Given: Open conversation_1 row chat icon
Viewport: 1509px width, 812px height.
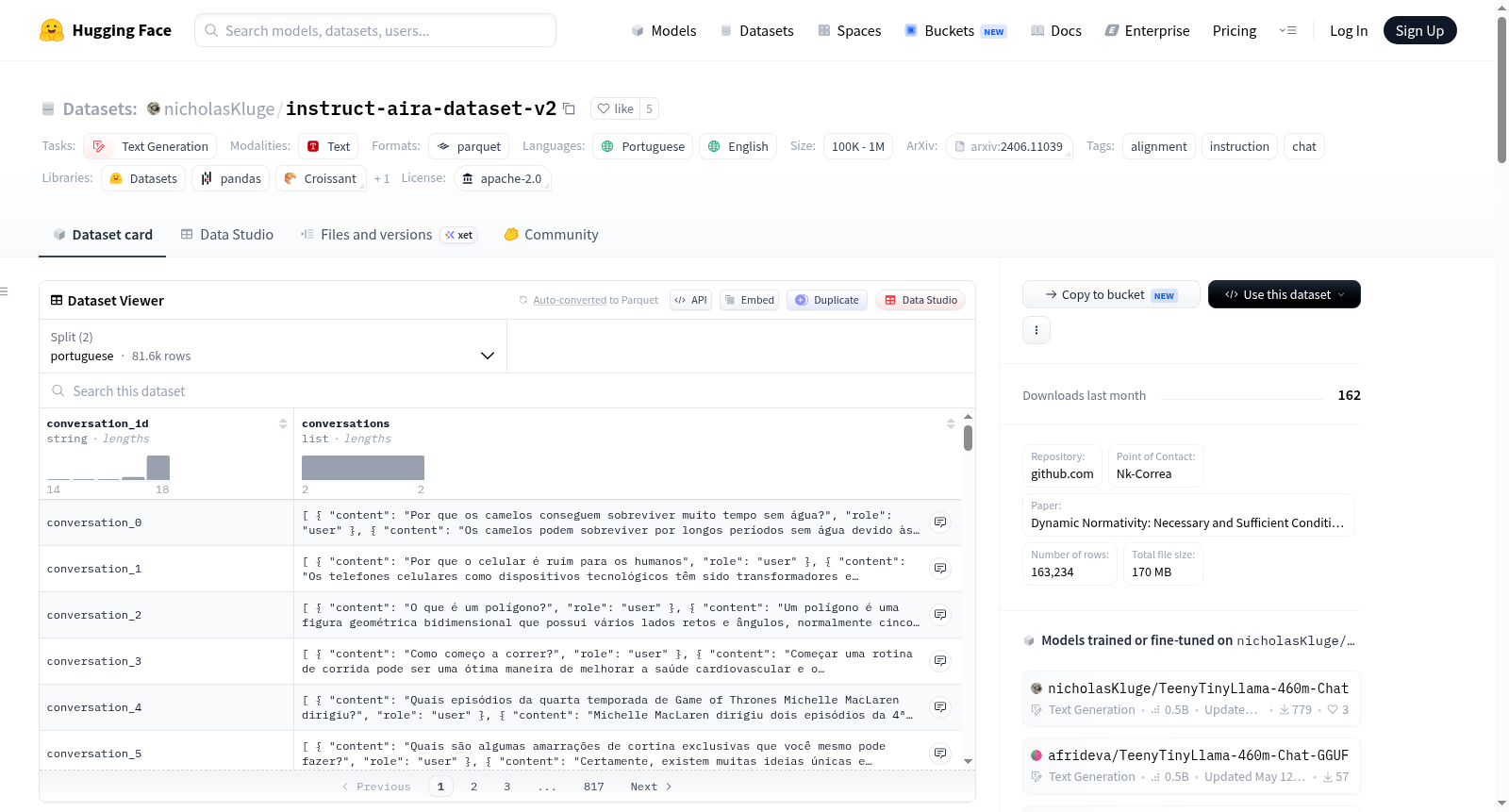Looking at the screenshot, I should pos(940,568).
